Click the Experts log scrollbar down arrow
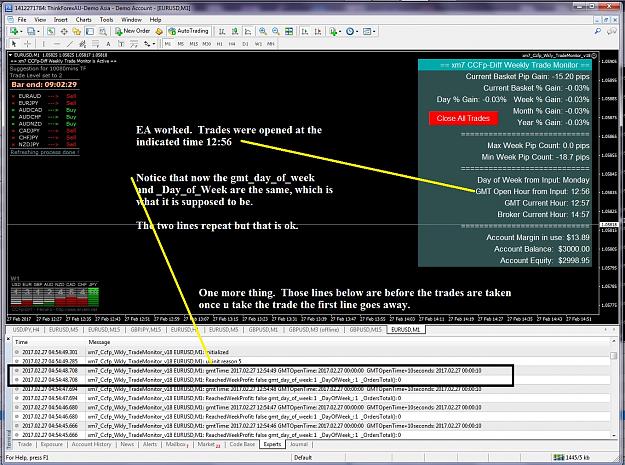The width and height of the screenshot is (625, 465). [x=614, y=436]
